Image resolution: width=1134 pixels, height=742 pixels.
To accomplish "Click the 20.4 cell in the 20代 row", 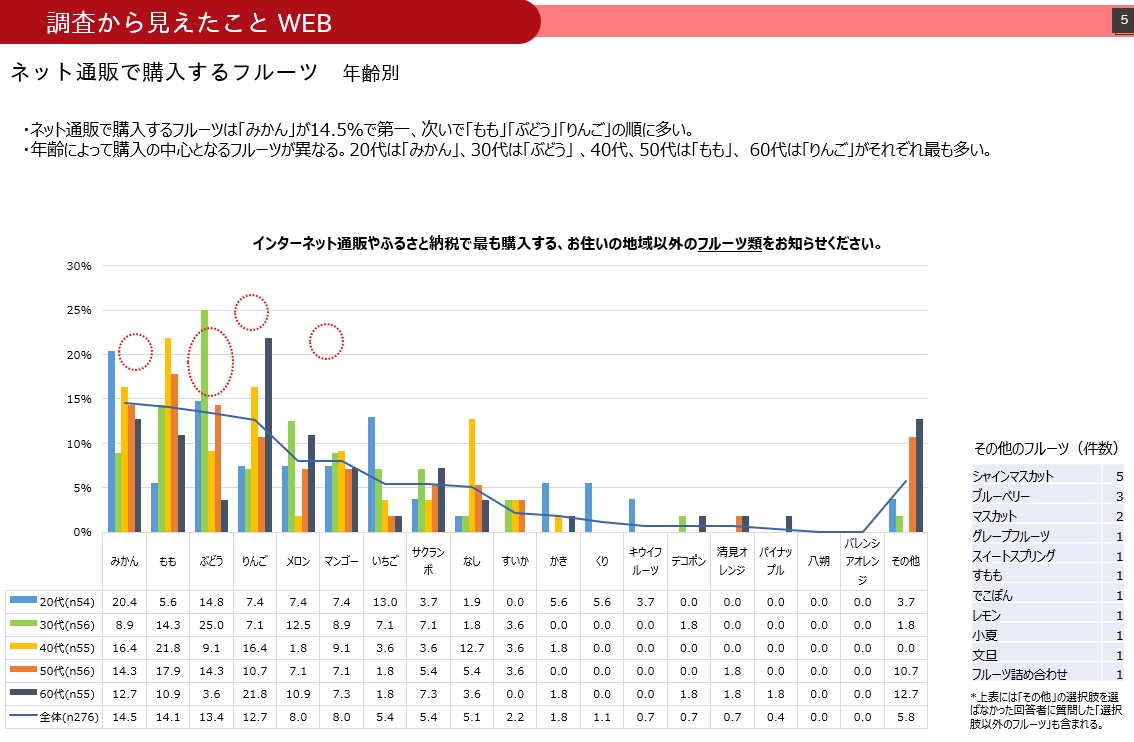I will [x=124, y=602].
